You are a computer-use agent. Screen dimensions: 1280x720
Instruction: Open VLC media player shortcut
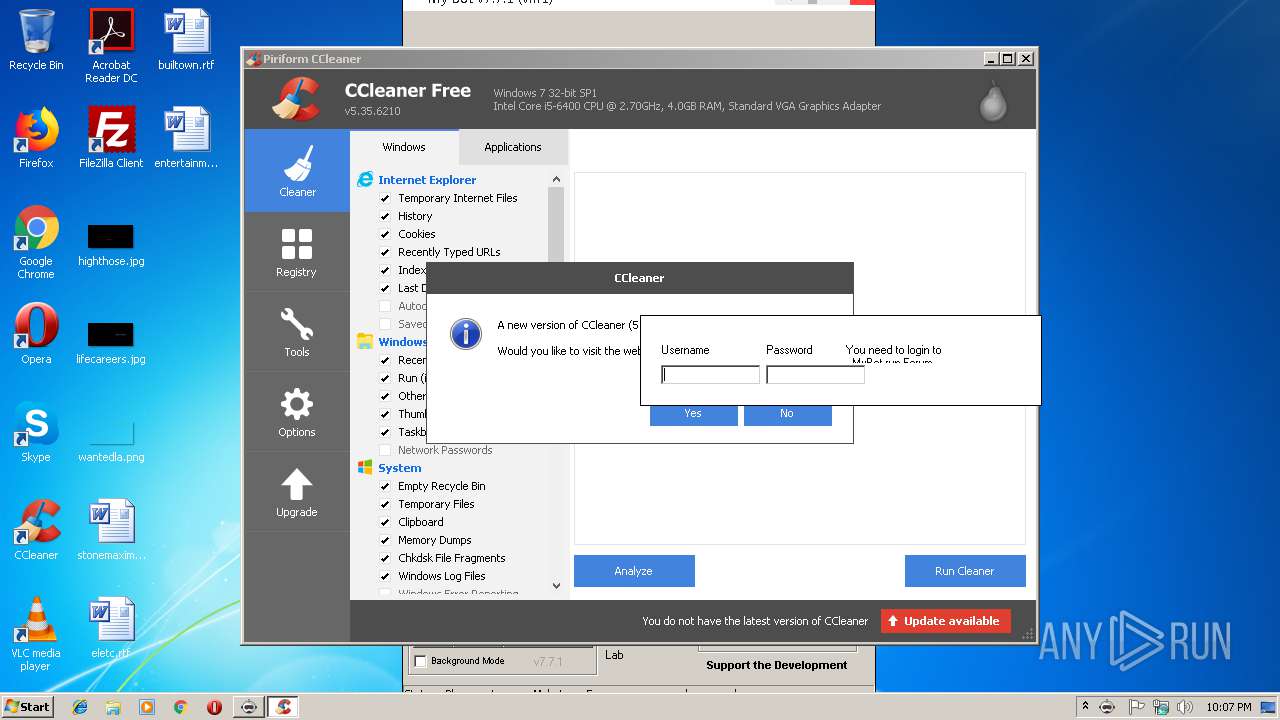[36, 634]
